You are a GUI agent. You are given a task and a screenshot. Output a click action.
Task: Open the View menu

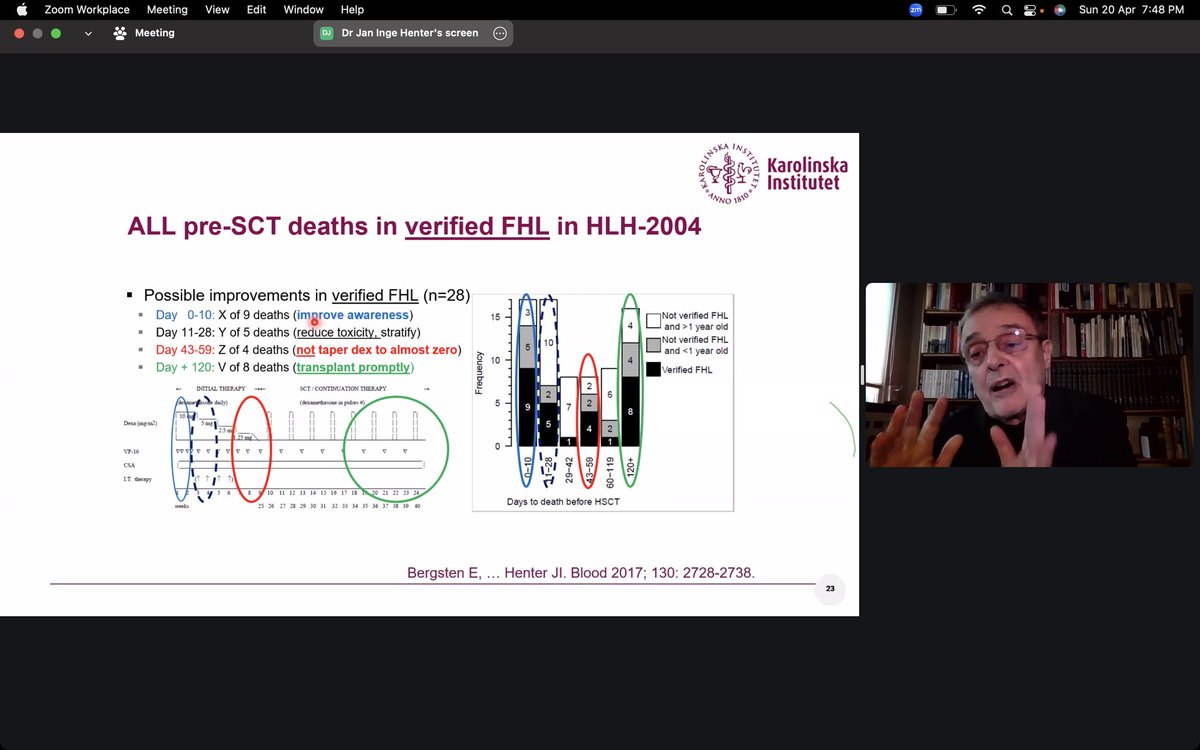coord(217,9)
